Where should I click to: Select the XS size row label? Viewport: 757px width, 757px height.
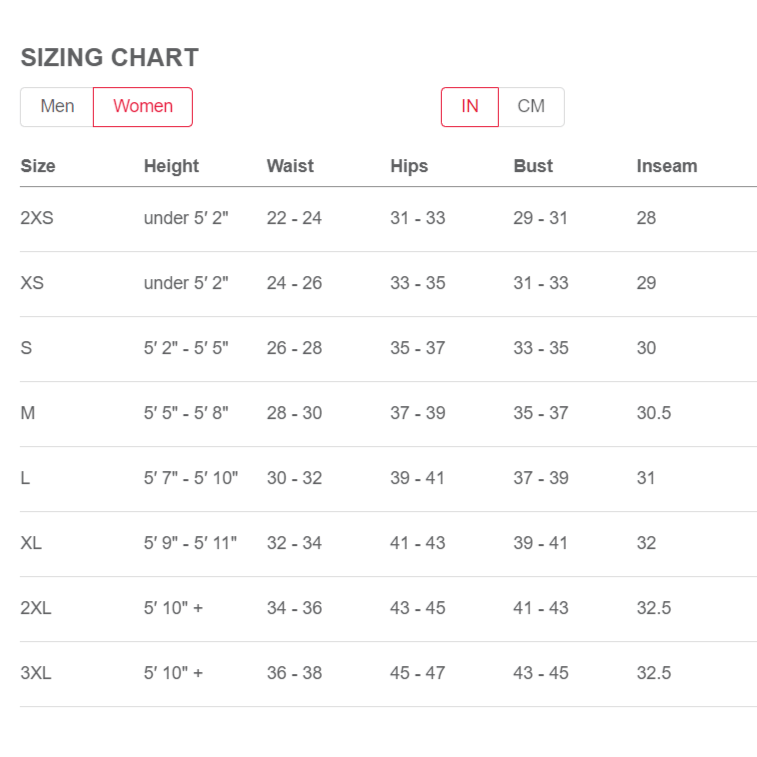pos(32,283)
